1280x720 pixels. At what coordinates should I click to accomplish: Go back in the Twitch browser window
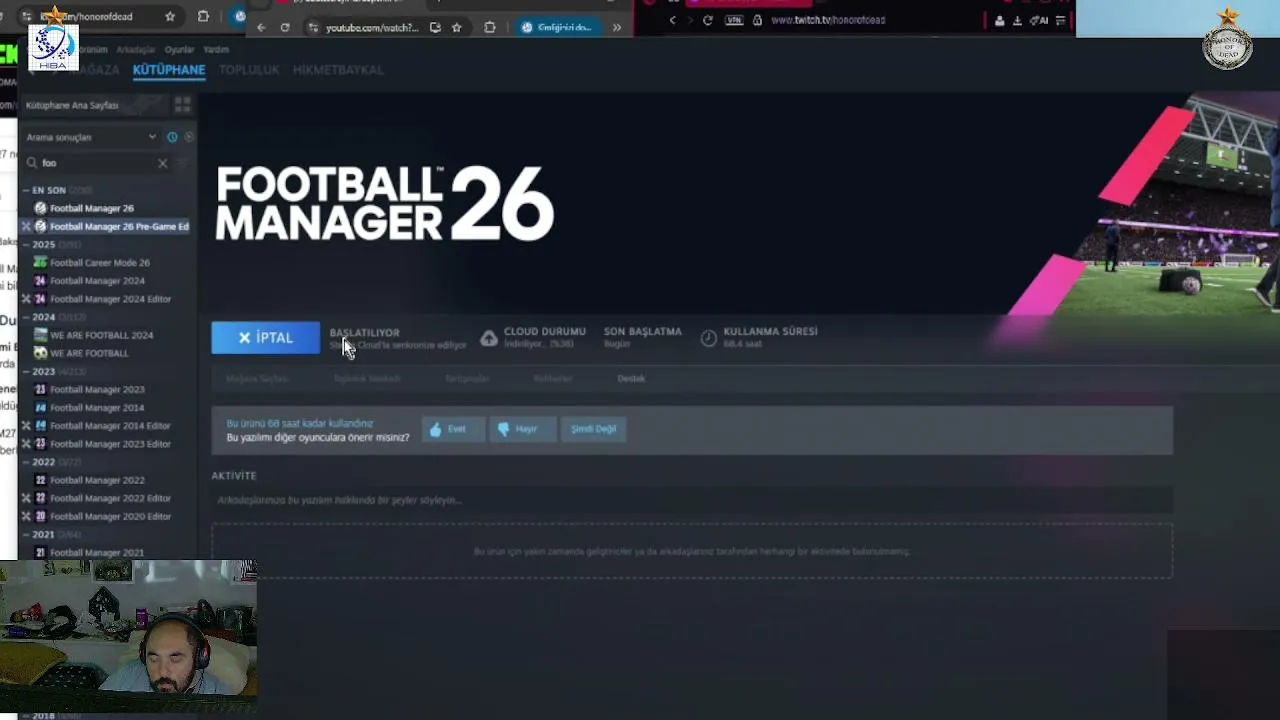672,20
